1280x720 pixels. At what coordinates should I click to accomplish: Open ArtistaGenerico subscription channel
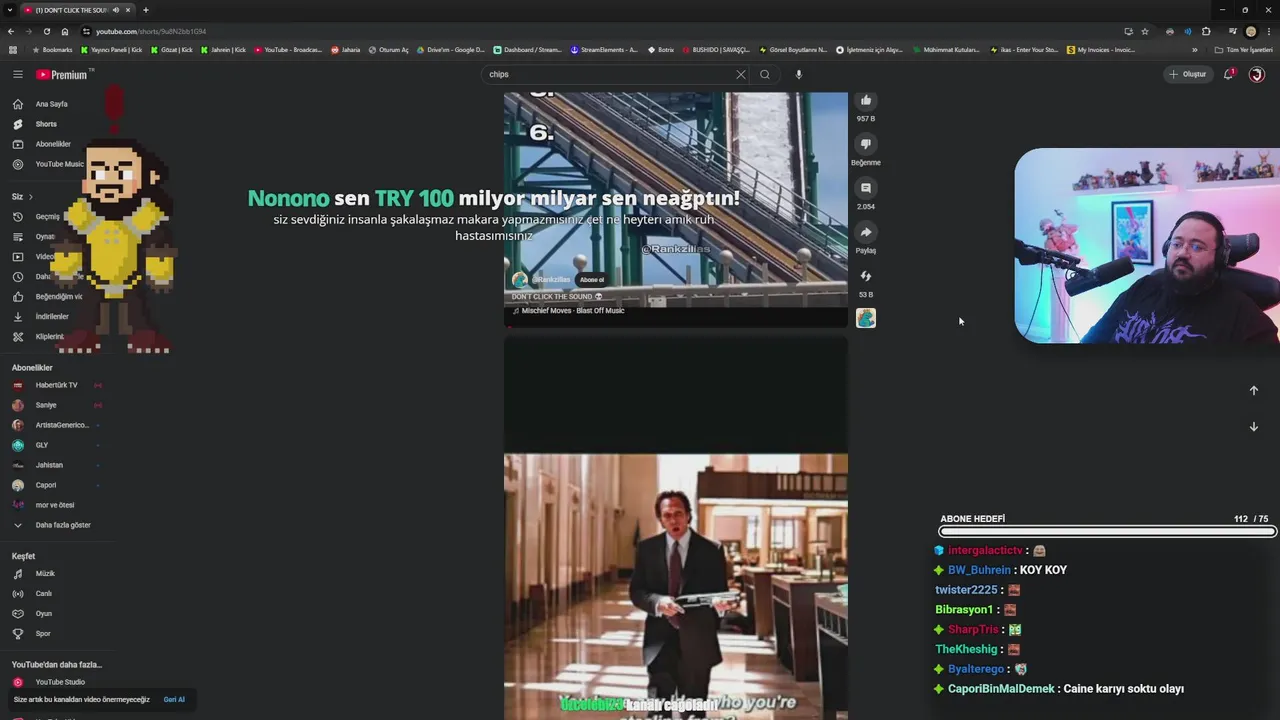[62, 425]
